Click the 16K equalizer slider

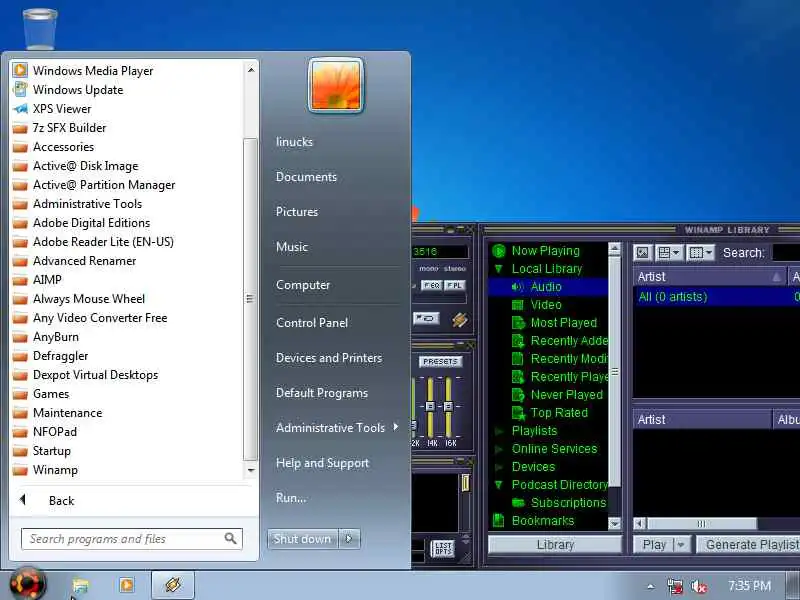tap(448, 407)
